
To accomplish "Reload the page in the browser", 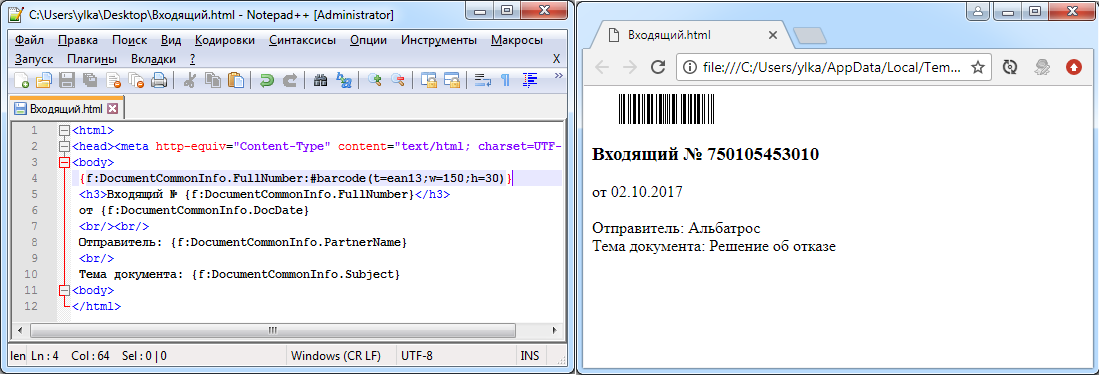I will [x=657, y=67].
